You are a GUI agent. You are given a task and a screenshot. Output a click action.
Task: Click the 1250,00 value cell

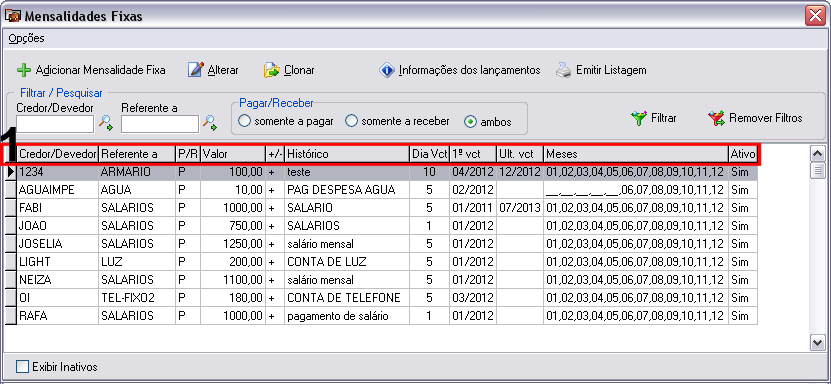[x=233, y=244]
